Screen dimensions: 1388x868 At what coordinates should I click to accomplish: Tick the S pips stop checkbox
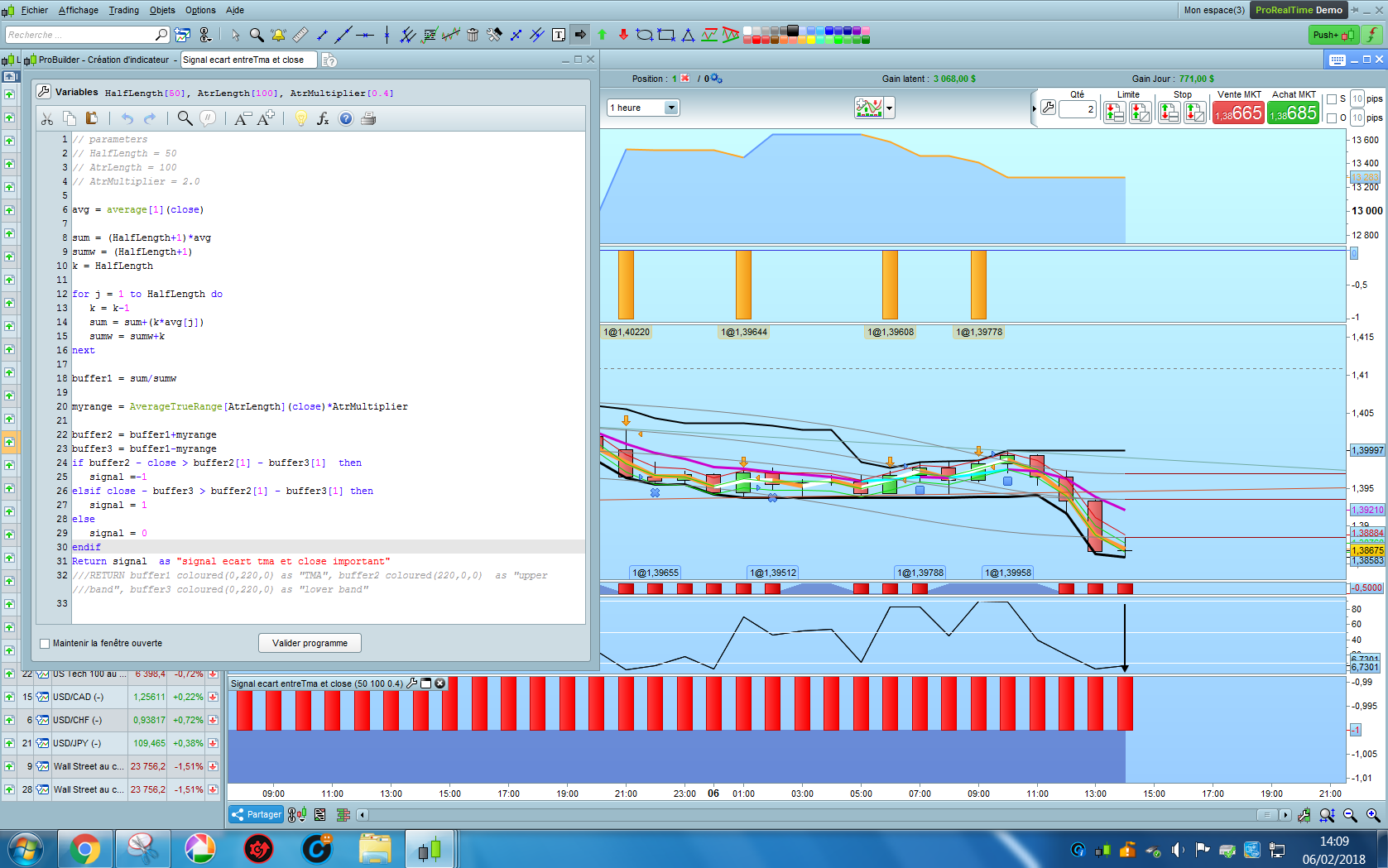click(x=1332, y=99)
